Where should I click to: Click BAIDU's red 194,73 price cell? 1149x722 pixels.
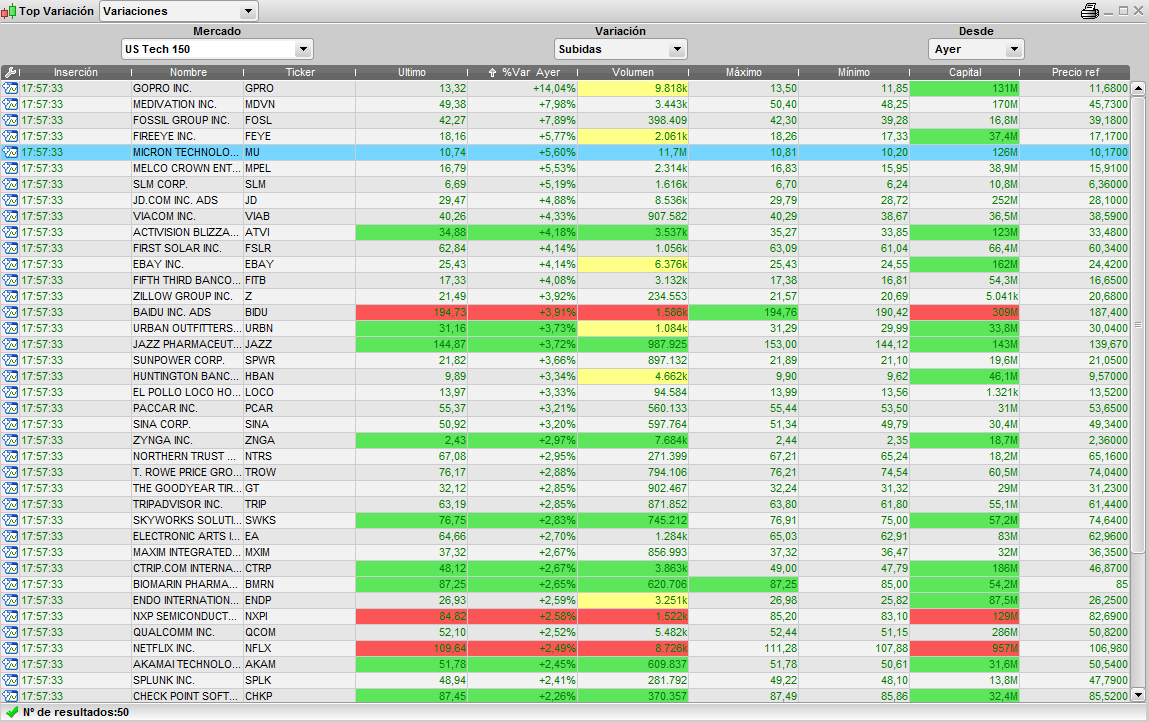coord(412,313)
